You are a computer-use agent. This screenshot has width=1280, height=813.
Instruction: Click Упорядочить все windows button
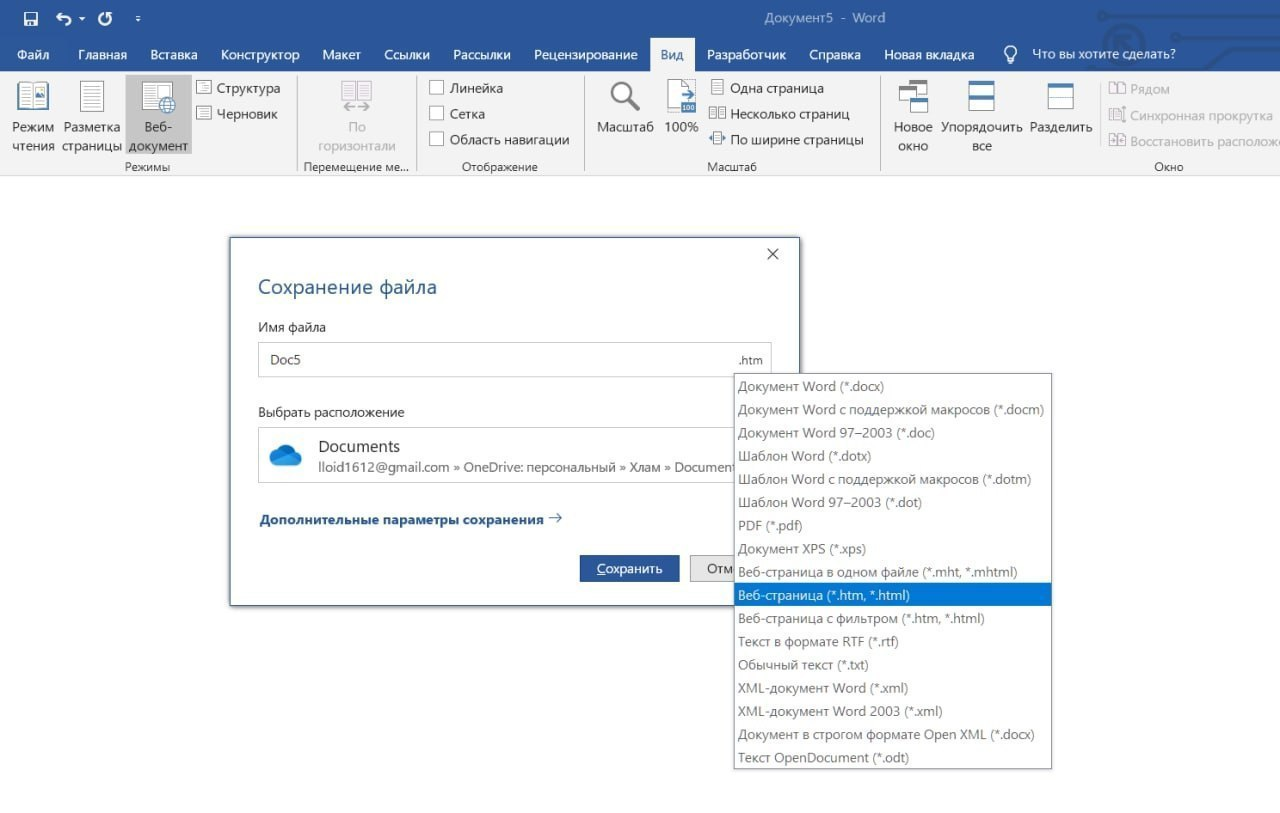pos(981,116)
